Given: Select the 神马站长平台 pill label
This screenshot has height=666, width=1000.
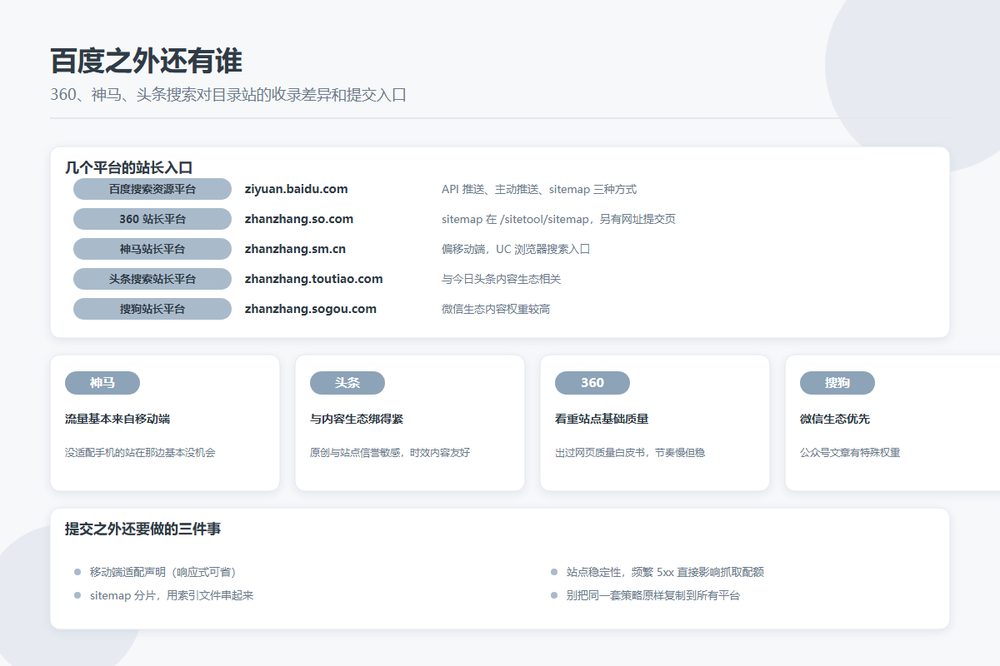Looking at the screenshot, I should pyautogui.click(x=152, y=249).
